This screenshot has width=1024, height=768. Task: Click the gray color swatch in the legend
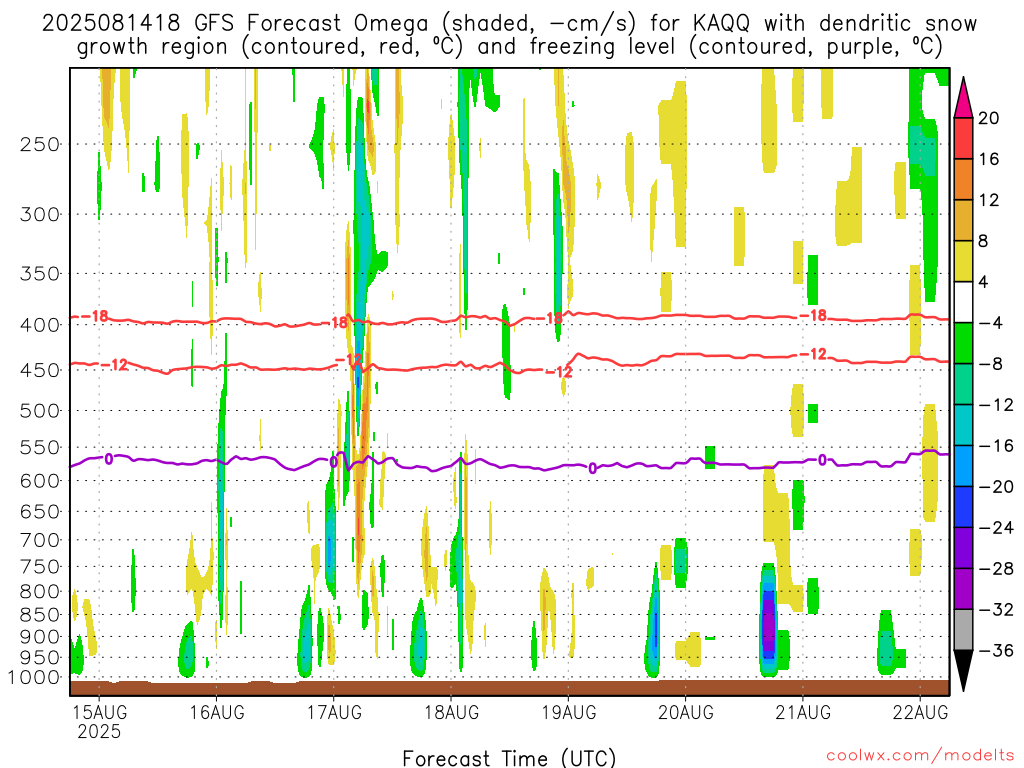[x=963, y=630]
